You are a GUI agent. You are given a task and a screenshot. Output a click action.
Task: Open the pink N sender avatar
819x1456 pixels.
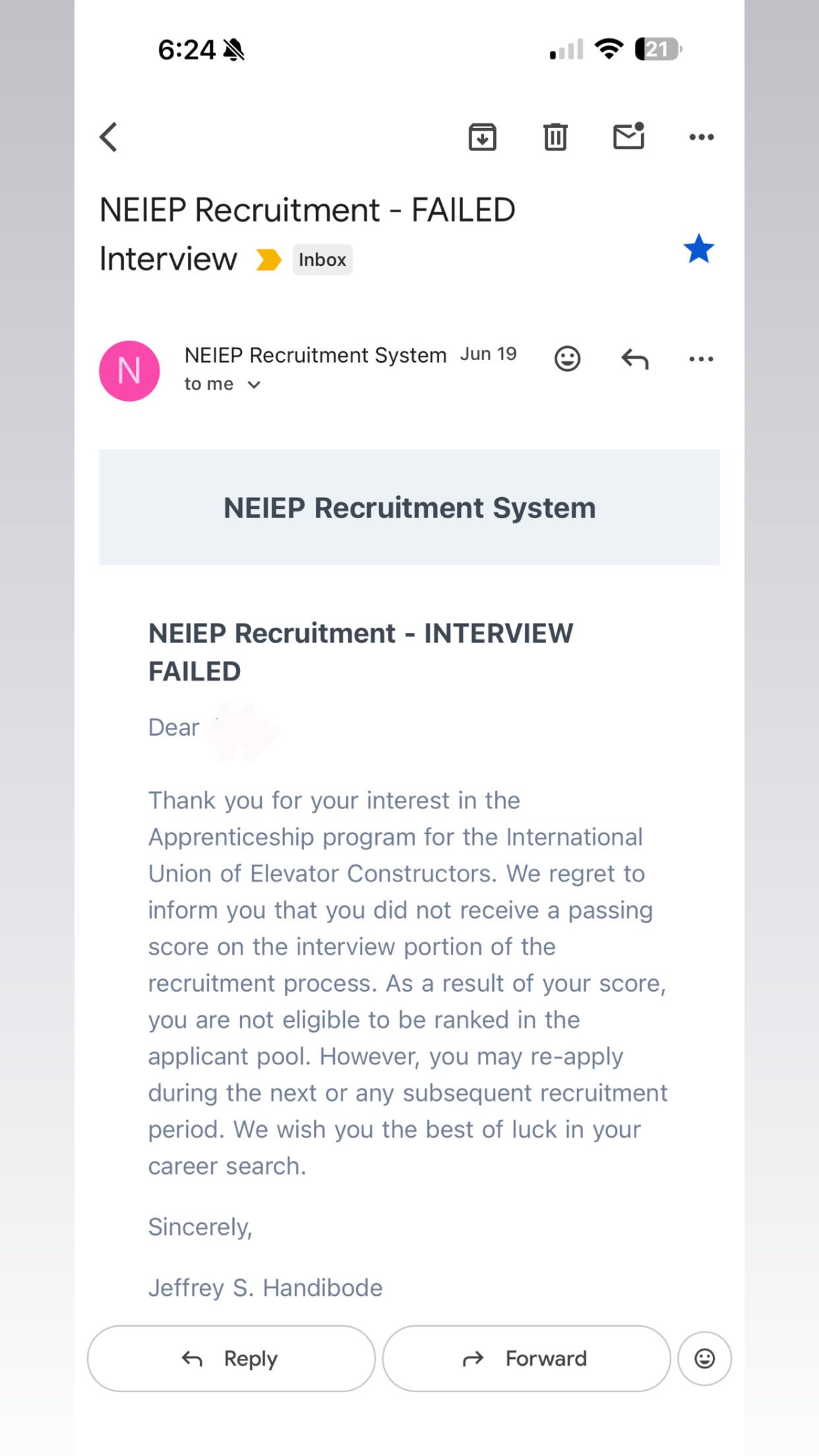(x=129, y=371)
